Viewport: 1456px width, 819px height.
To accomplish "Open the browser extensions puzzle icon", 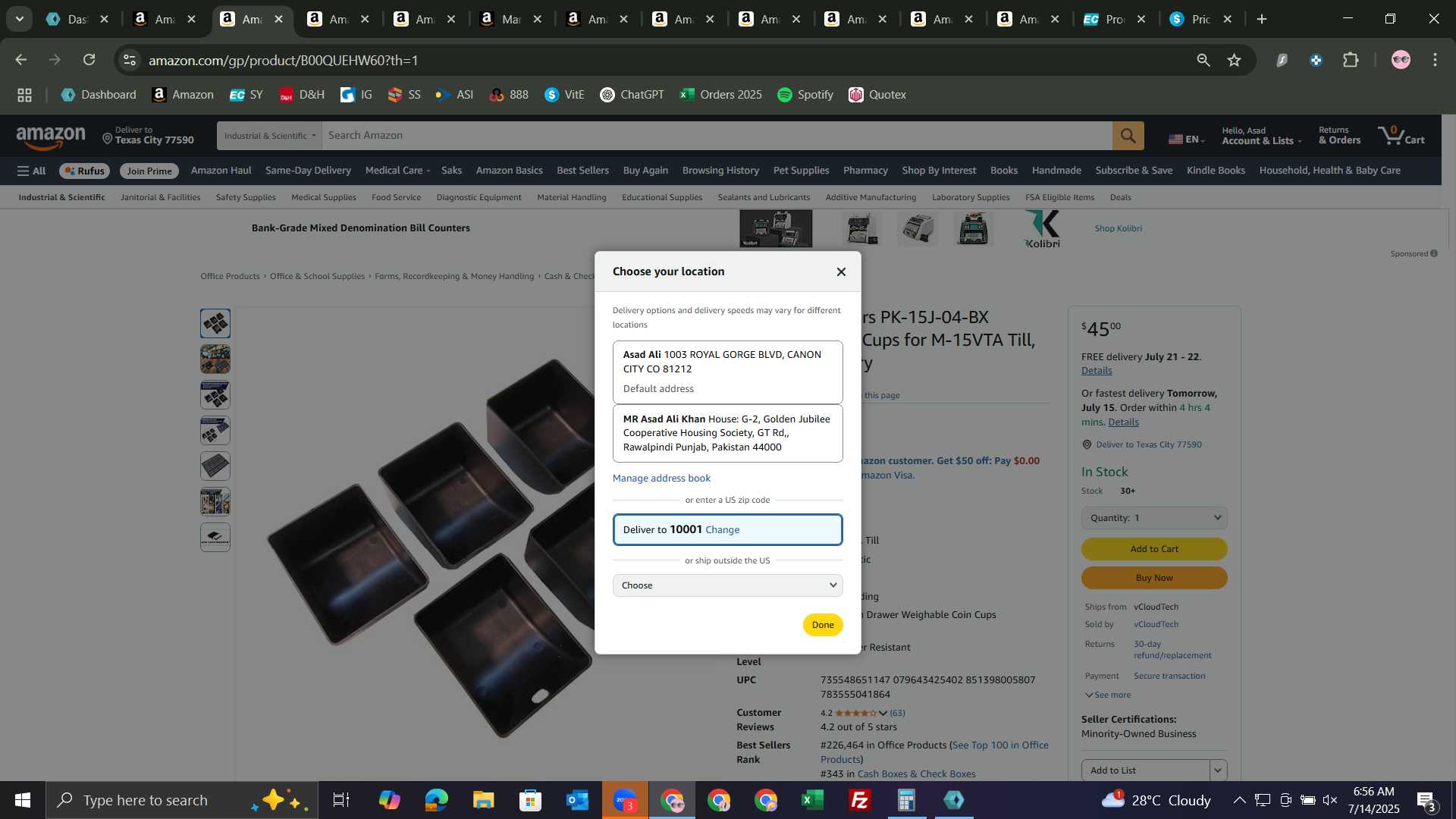I will [x=1351, y=60].
